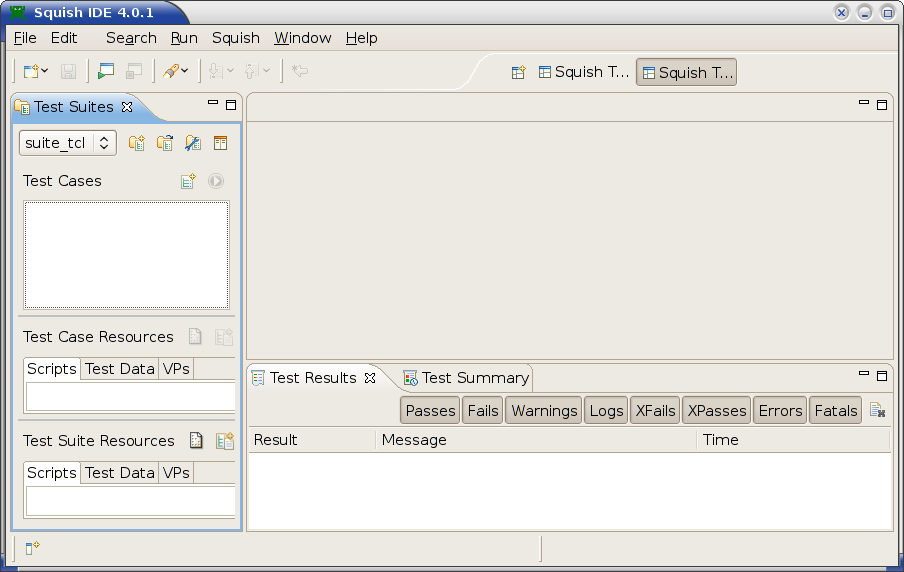
Task: Select Scripts tab under Test Suite Resources
Action: point(52,472)
